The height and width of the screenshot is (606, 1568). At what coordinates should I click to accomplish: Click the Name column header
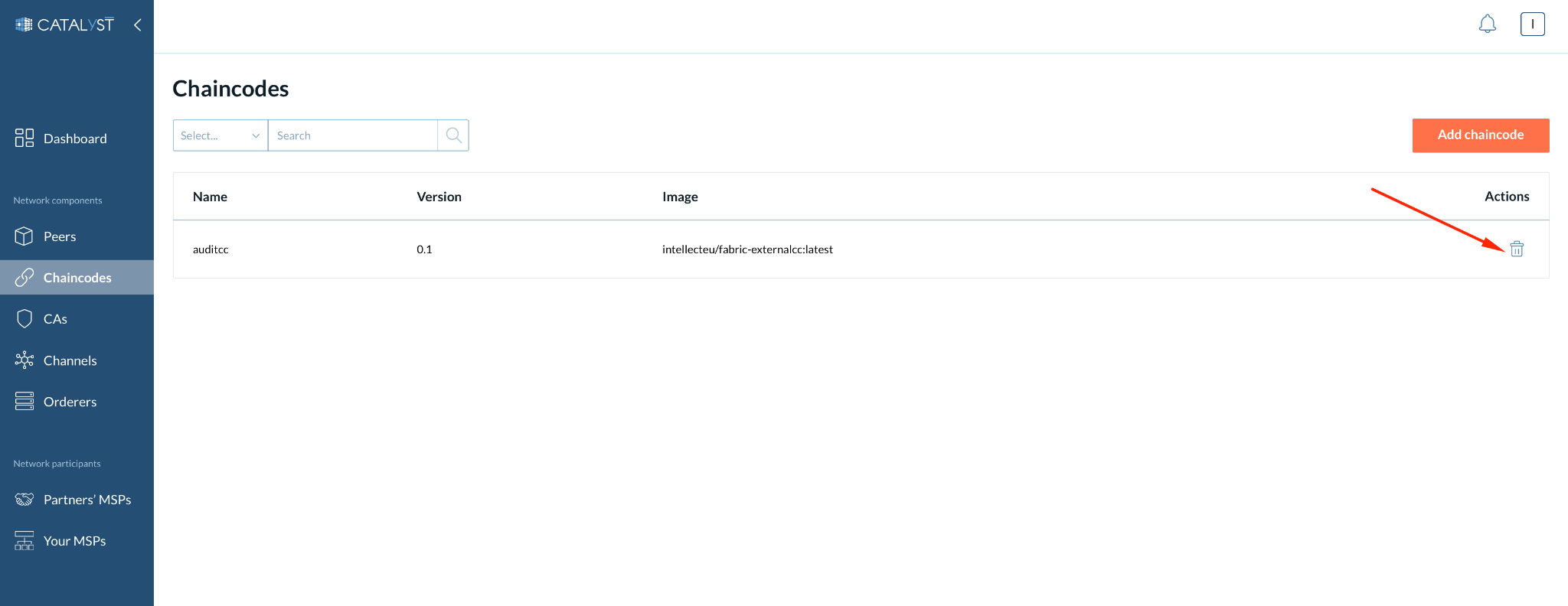tap(210, 197)
